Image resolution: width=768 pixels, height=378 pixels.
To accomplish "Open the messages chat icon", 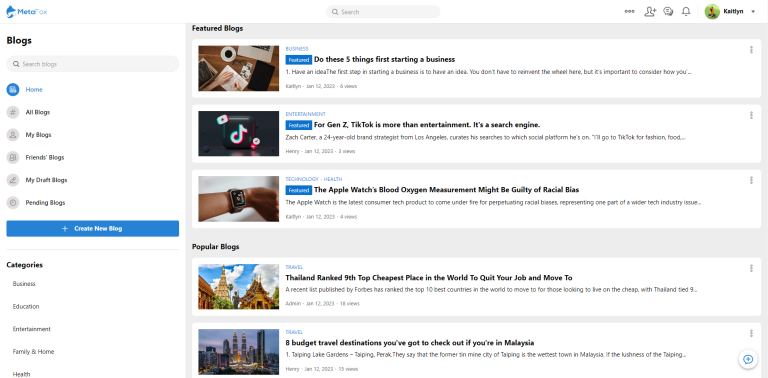I will tap(668, 11).
